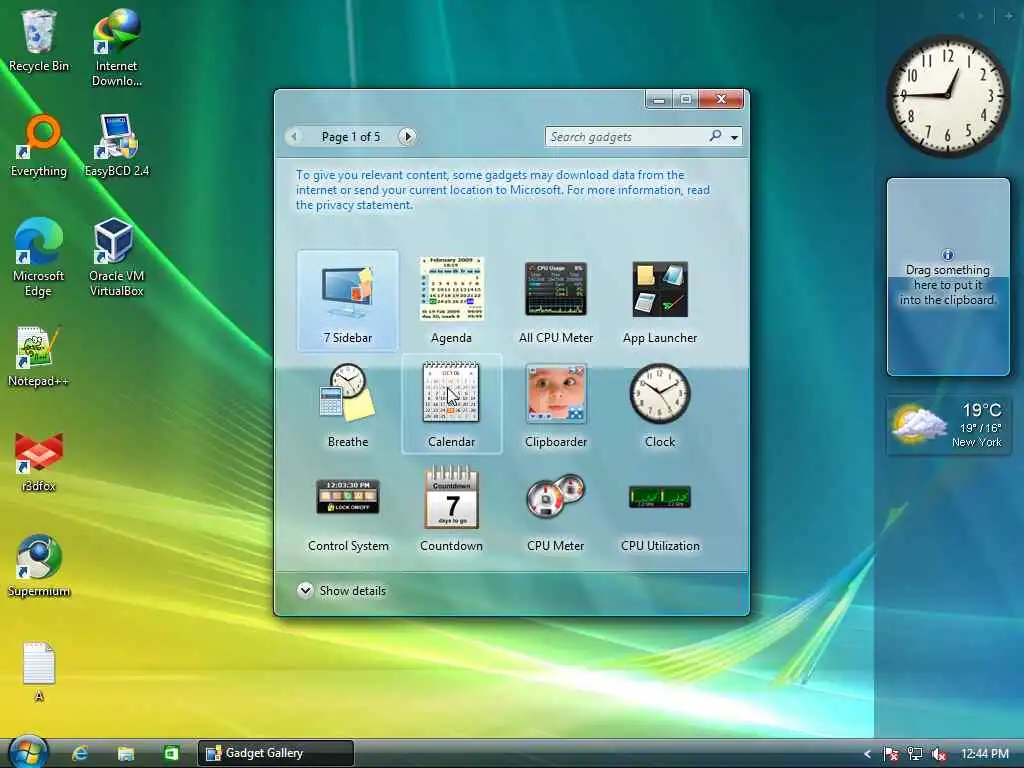Screen dimensions: 1024x768
Task: Click the Action Center flag icon
Action: [891, 754]
